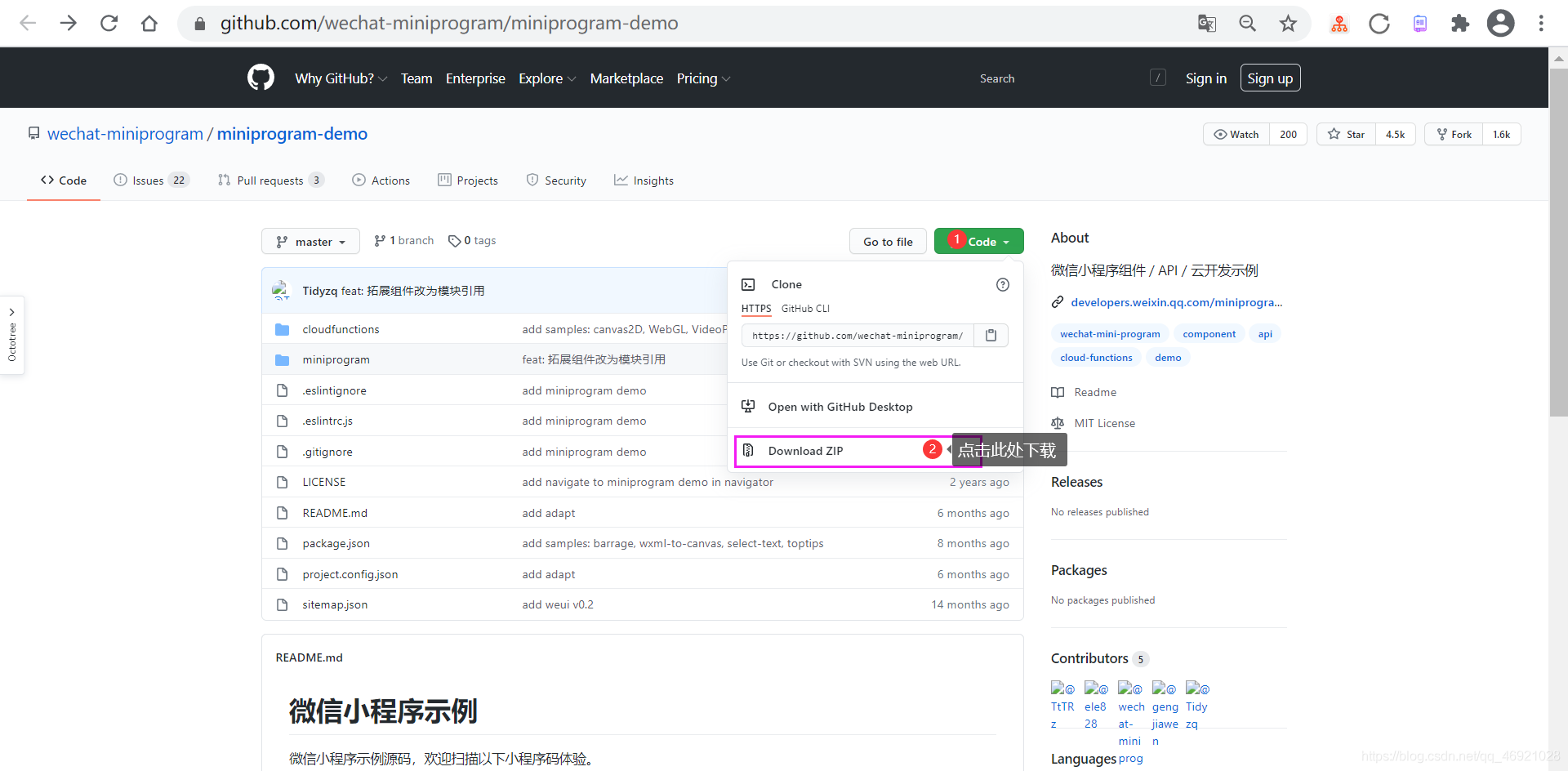Focus the GitHub Search field
1568x771 pixels.
1071,78
